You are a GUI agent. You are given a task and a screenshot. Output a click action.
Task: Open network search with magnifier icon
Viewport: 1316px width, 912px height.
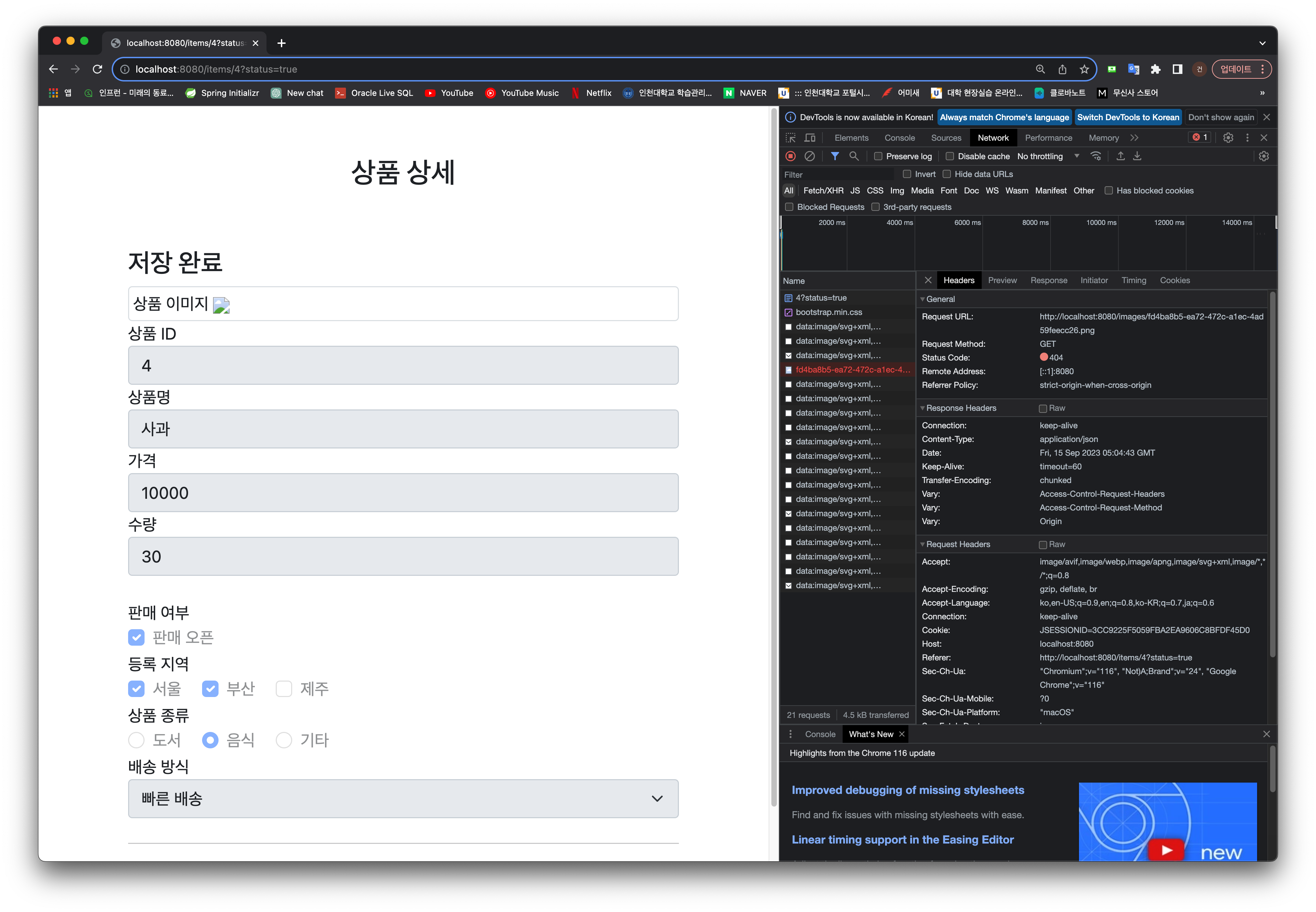point(854,156)
